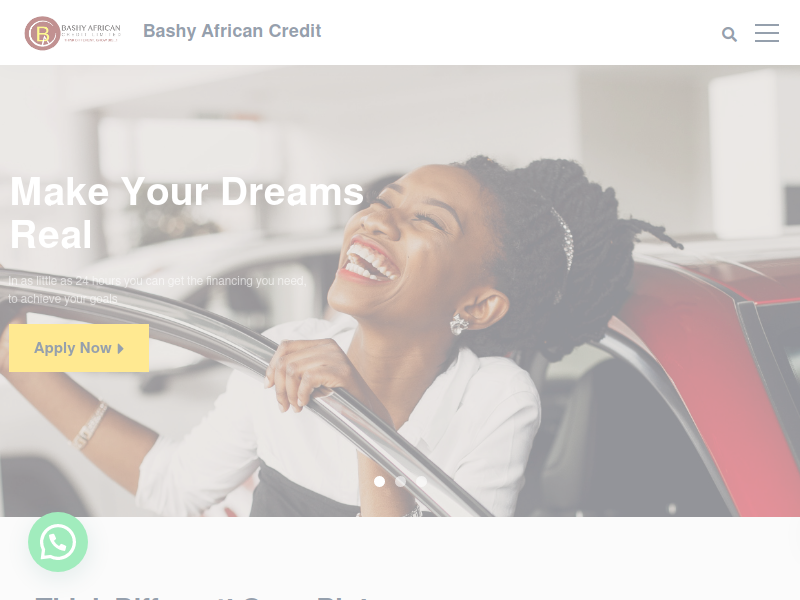The height and width of the screenshot is (600, 800).
Task: Click the circular BA logo emblem
Action: pos(42,33)
